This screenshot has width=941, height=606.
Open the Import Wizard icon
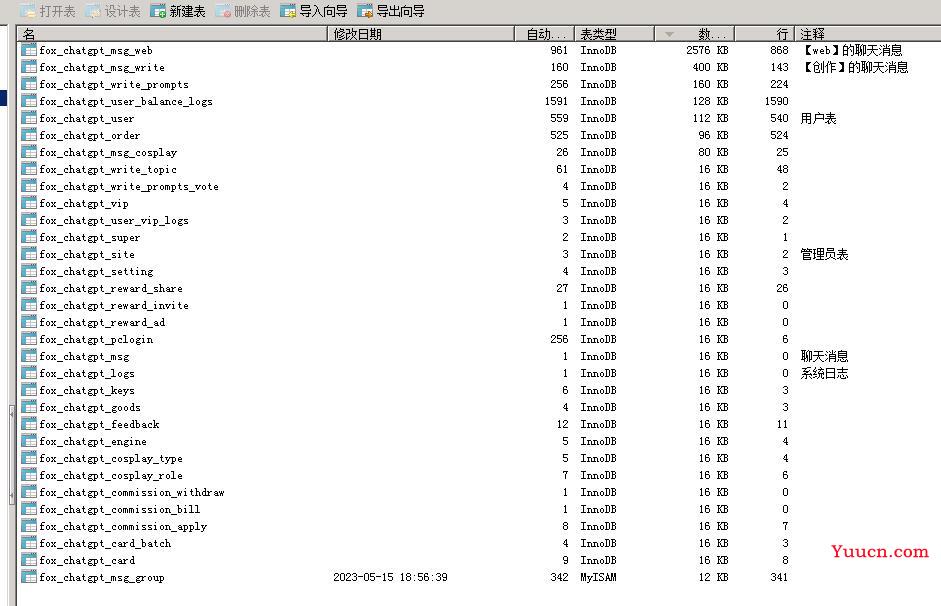pos(288,11)
